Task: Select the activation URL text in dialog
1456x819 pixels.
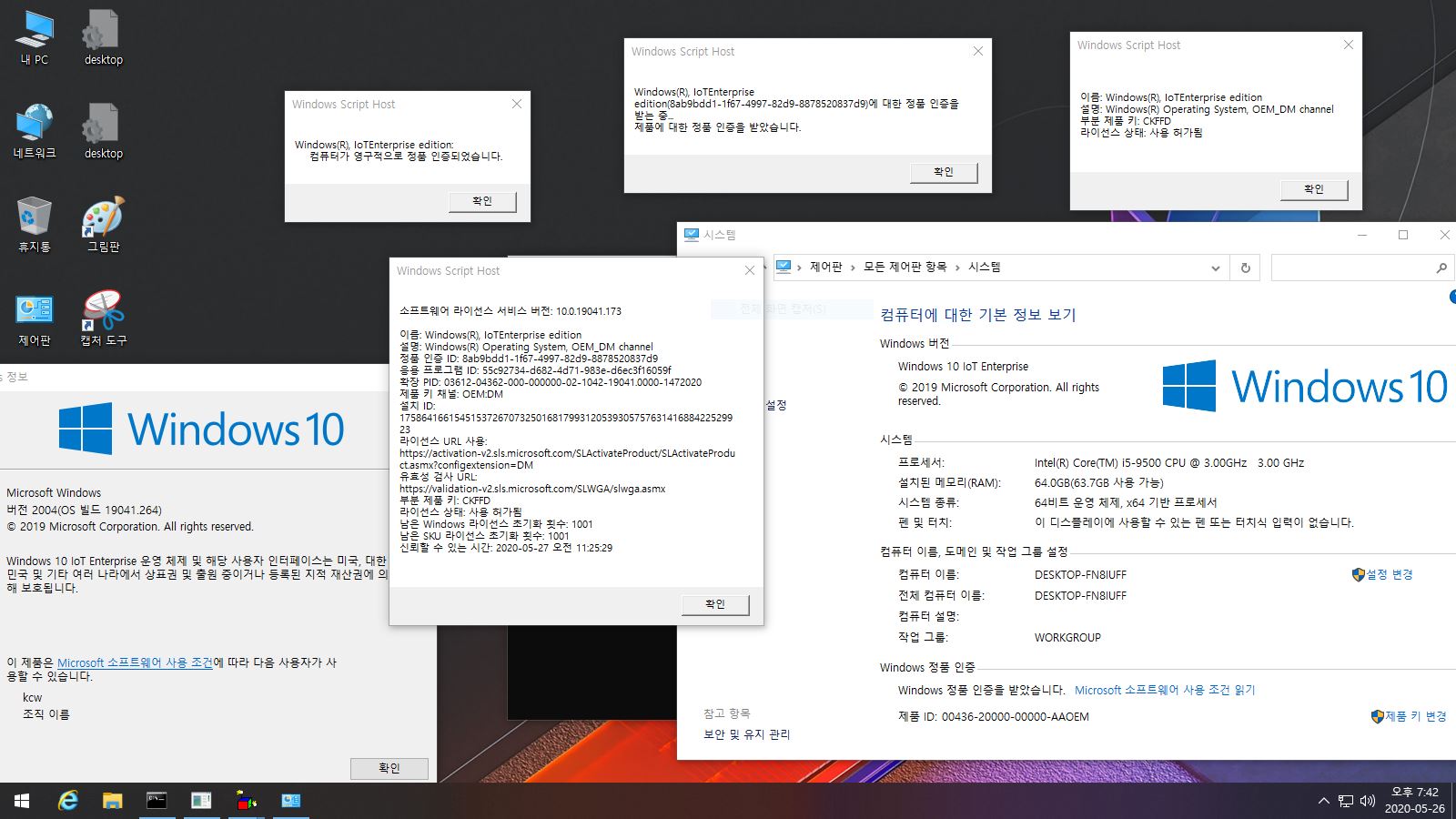Action: [x=567, y=459]
